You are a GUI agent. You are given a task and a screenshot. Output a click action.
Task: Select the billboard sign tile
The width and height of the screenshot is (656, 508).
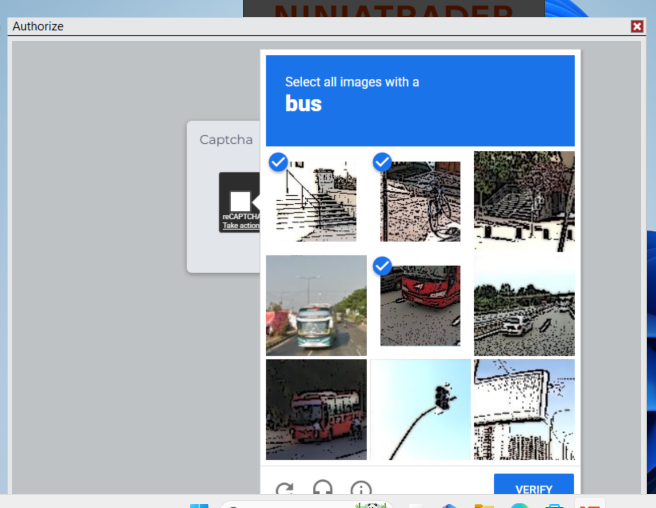(524, 409)
